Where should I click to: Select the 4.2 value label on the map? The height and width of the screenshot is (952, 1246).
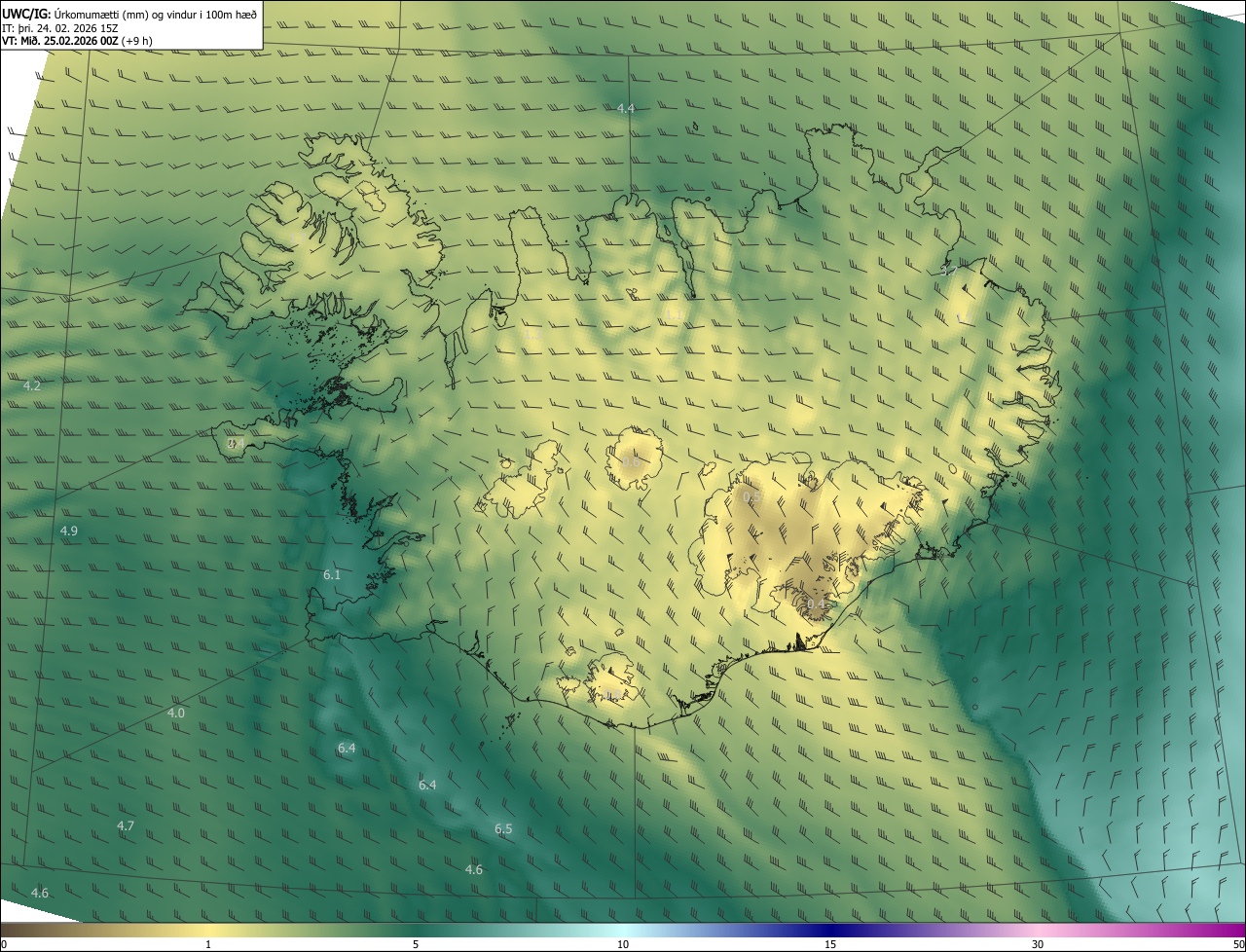point(32,385)
